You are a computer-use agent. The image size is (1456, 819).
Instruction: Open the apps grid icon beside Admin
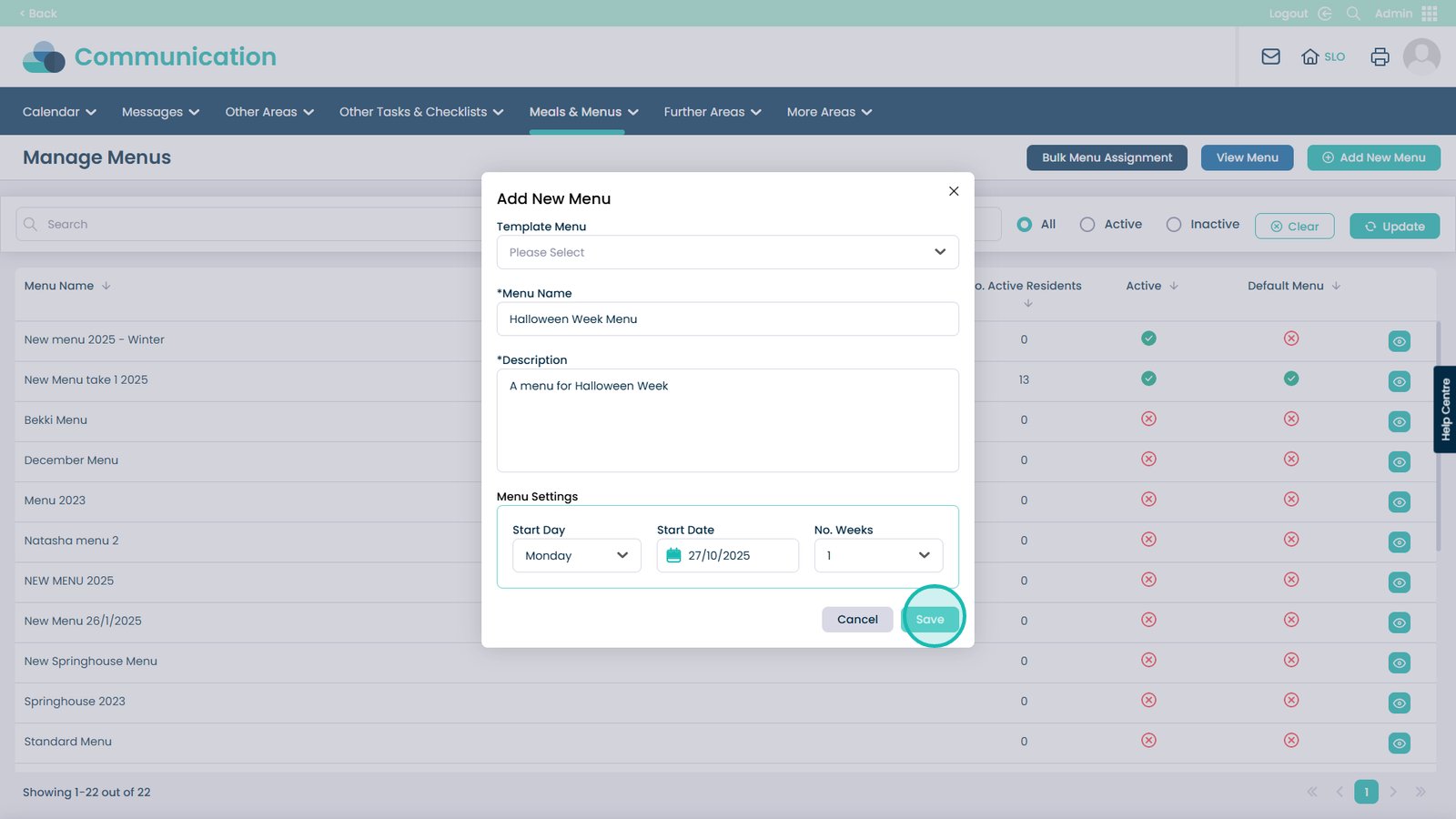(x=1430, y=14)
